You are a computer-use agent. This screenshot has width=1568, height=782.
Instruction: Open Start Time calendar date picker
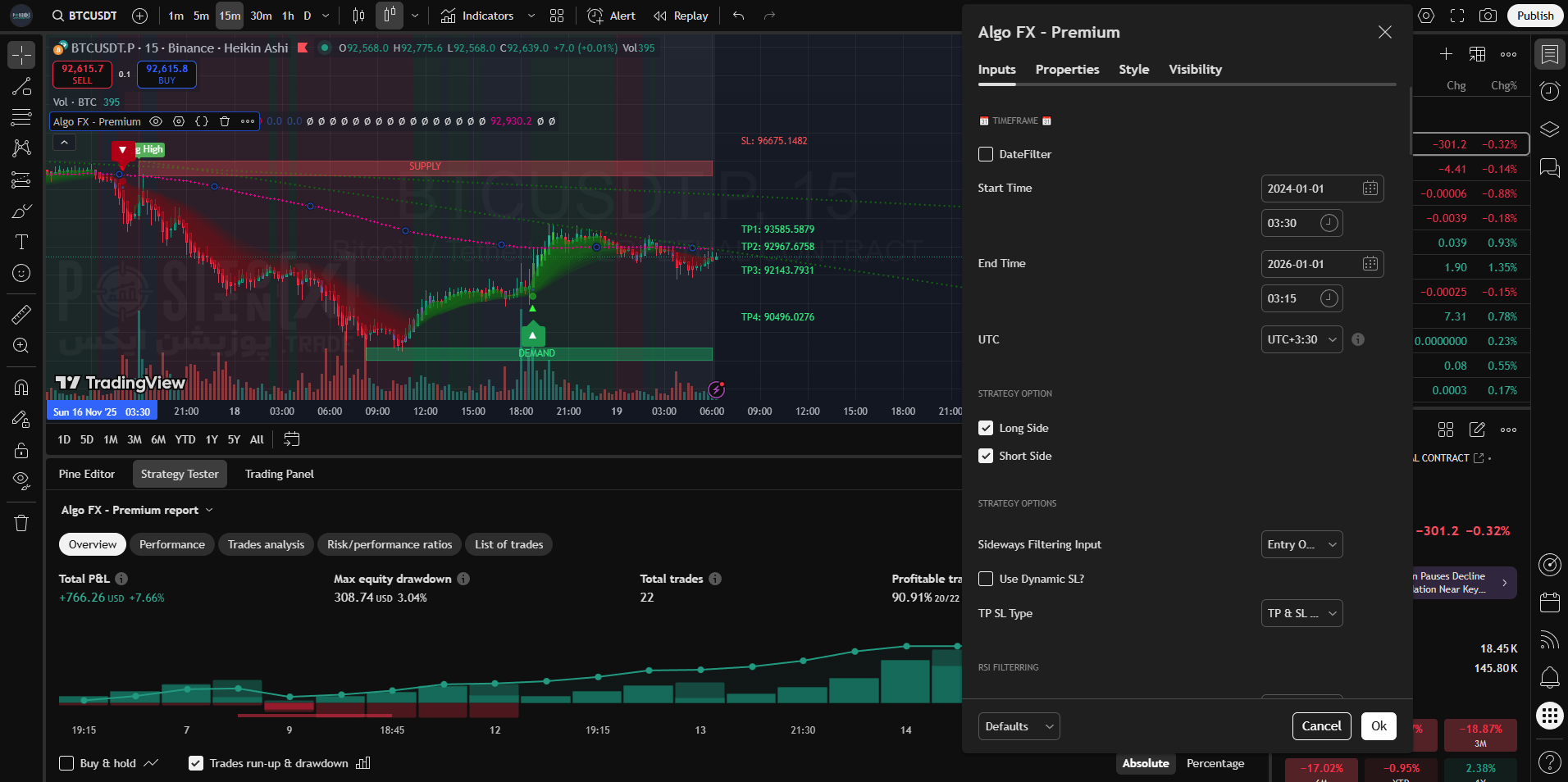1370,189
